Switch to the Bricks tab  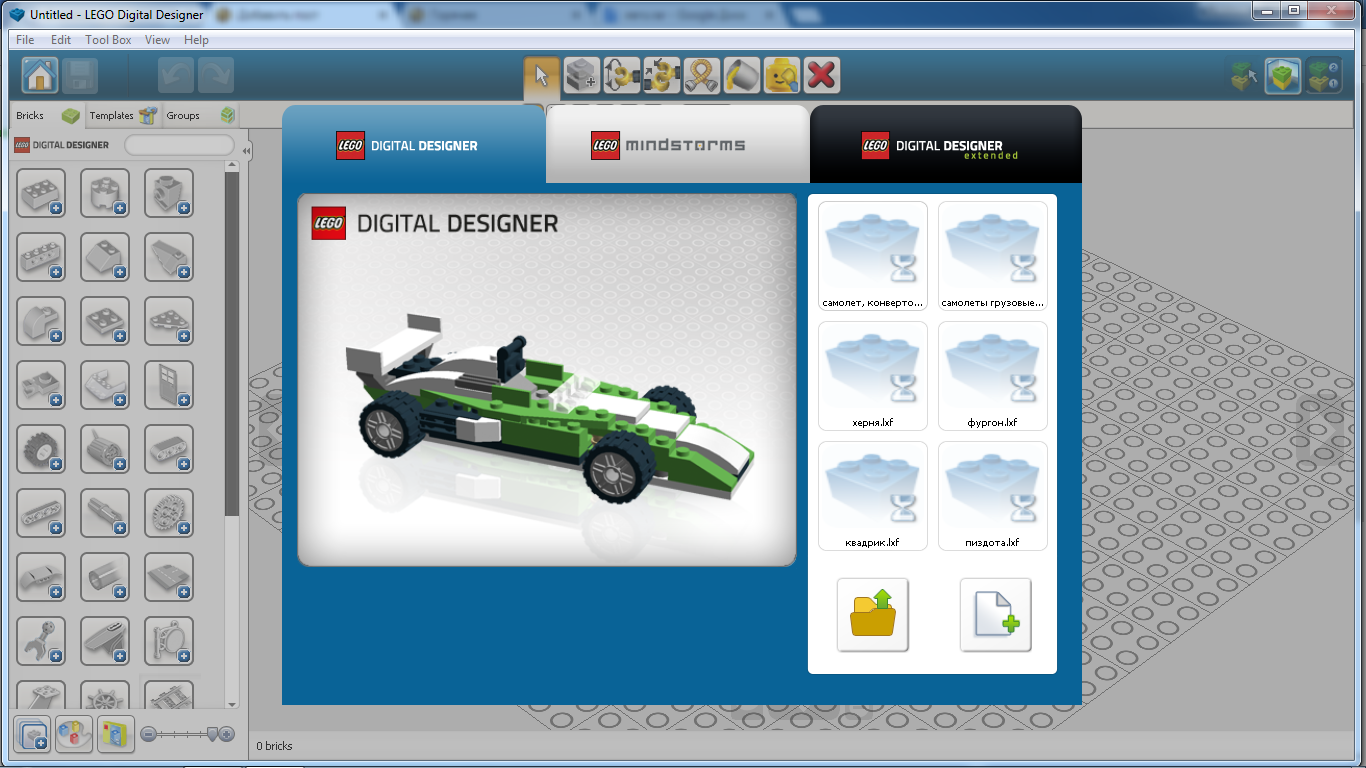pyautogui.click(x=47, y=115)
